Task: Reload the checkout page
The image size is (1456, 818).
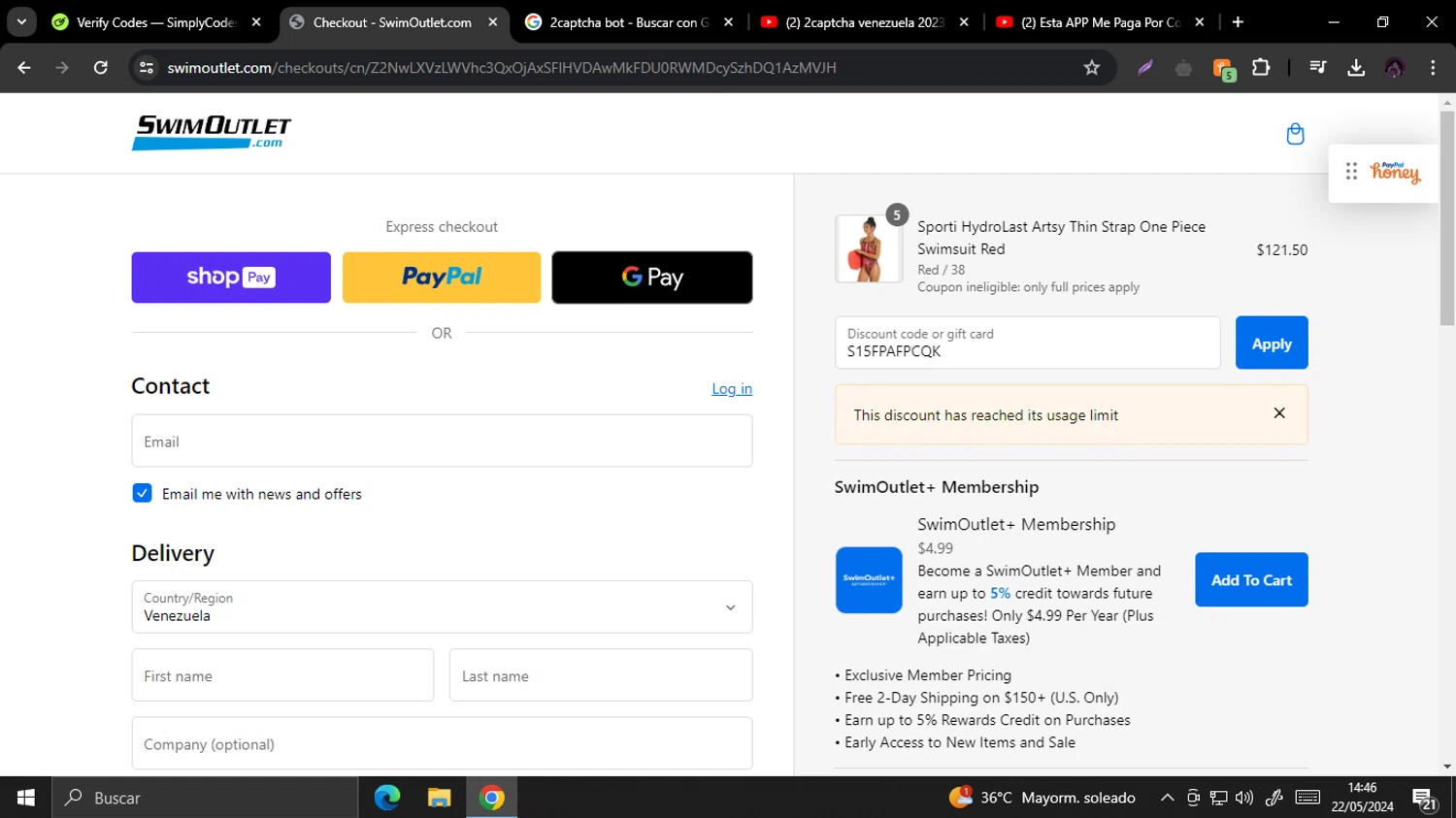Action: (101, 67)
